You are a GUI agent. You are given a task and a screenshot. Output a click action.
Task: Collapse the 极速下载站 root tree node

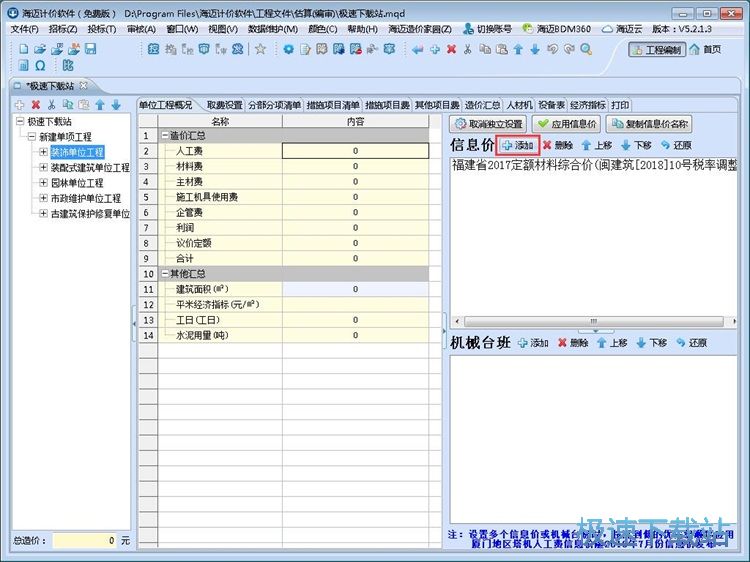(x=20, y=121)
